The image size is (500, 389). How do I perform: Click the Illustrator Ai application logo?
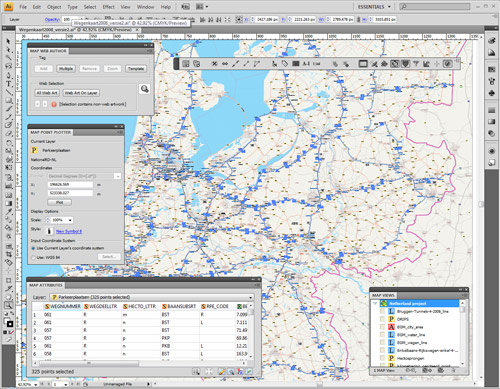[x=8, y=6]
